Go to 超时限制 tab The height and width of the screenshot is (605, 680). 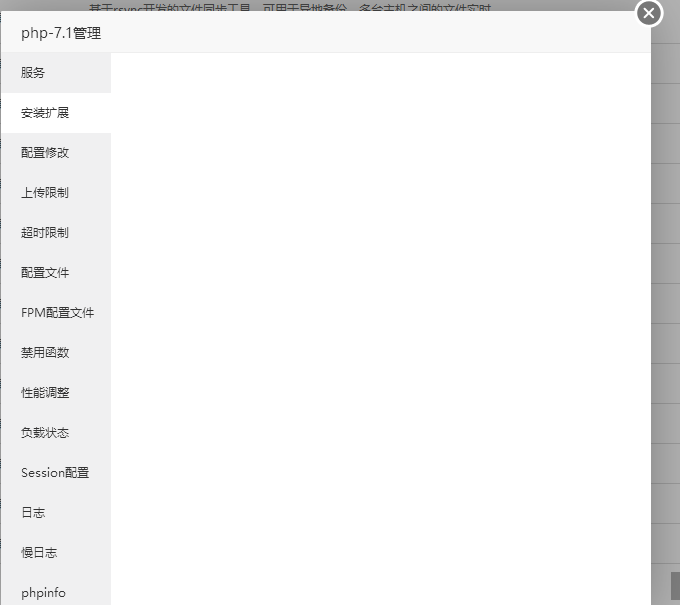tap(56, 232)
